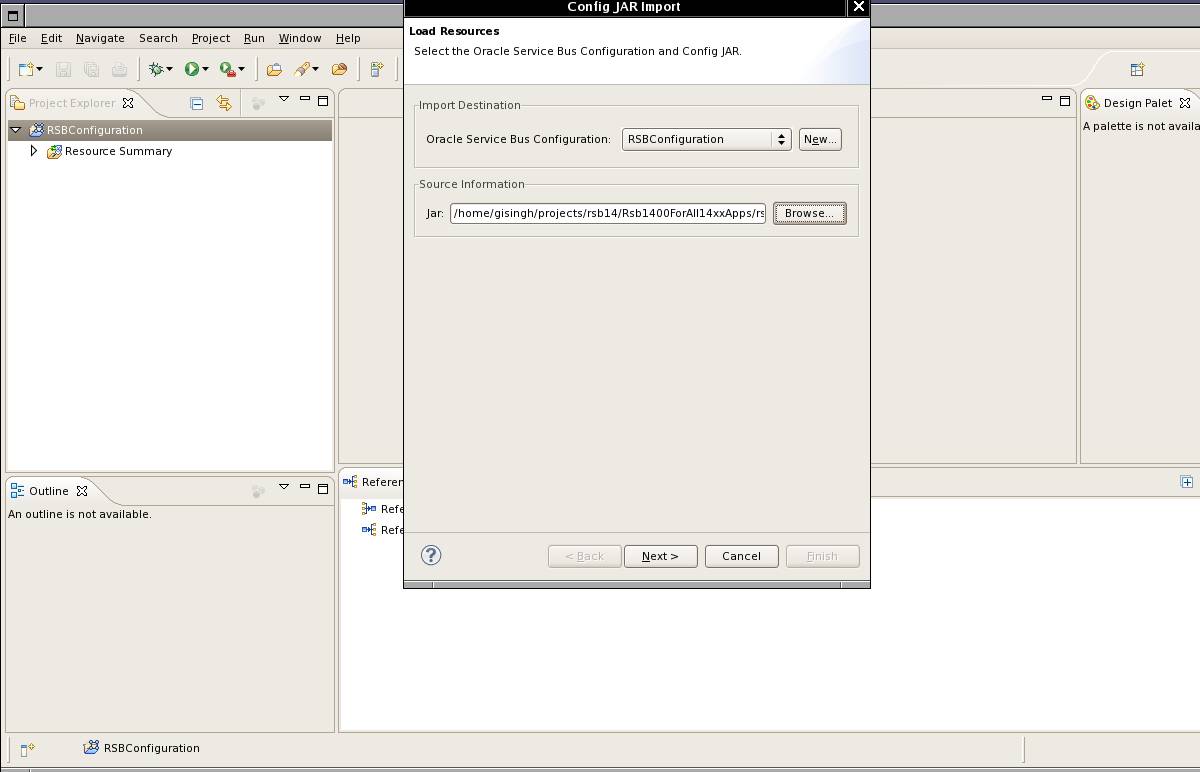This screenshot has width=1200, height=772.
Task: Click the Save All toolbar icon
Action: [x=91, y=69]
